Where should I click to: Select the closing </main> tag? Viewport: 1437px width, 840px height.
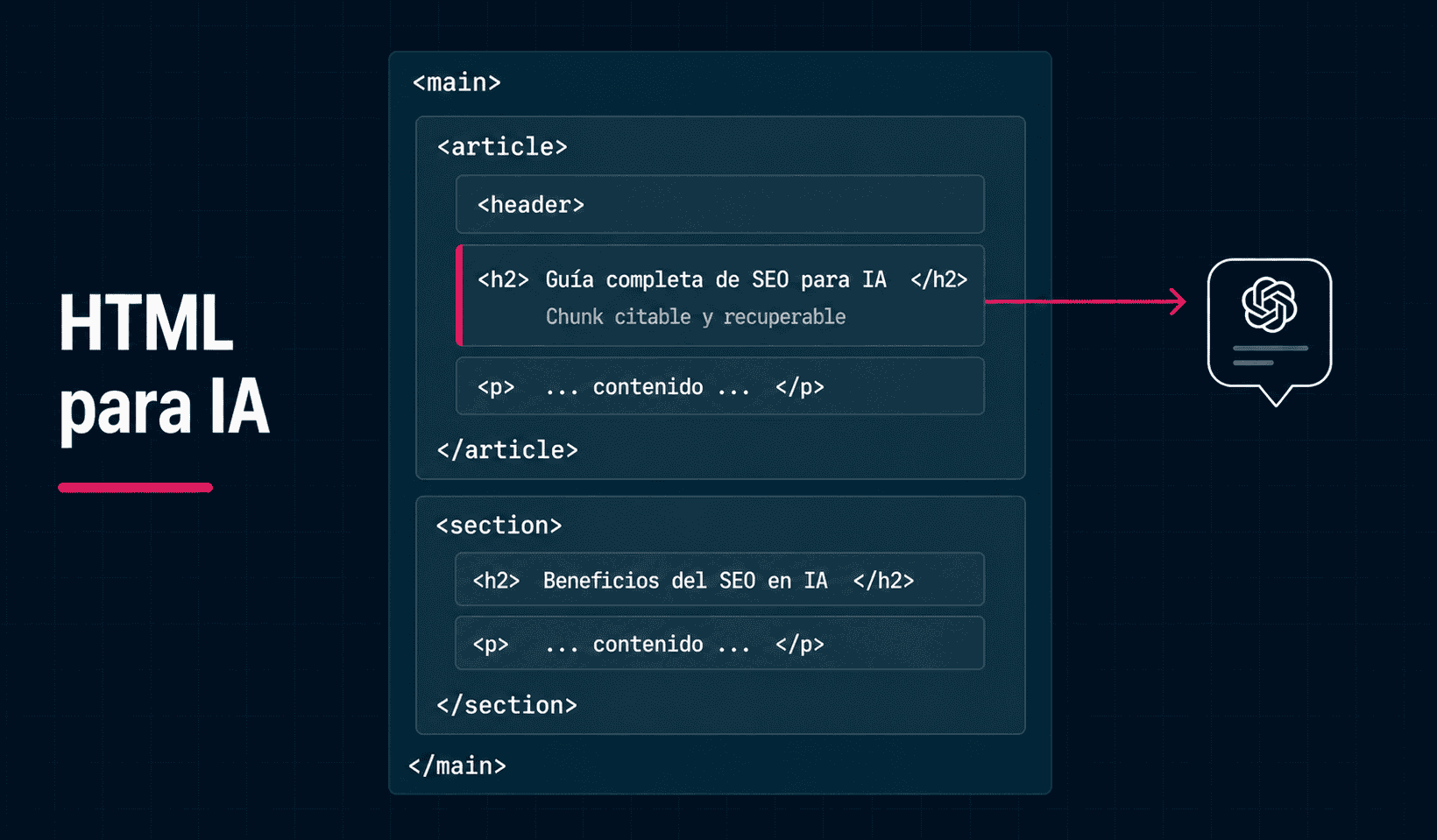tap(457, 766)
